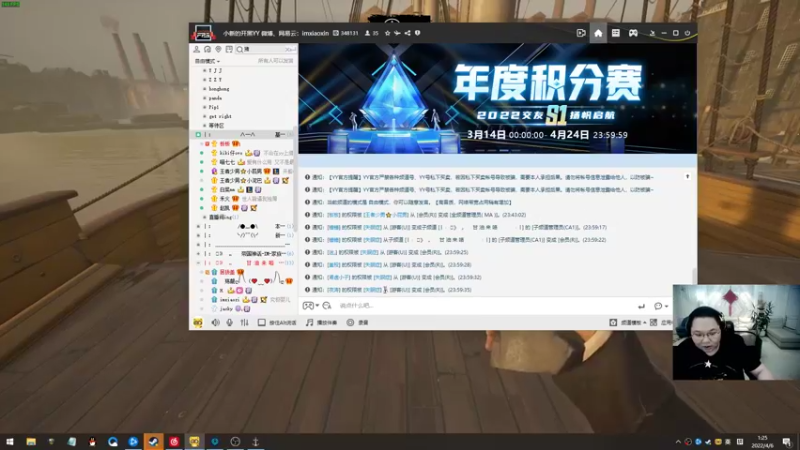Screen dimensions: 800x450
Task: Open the music note play accompaniment button
Action: (x=321, y=322)
